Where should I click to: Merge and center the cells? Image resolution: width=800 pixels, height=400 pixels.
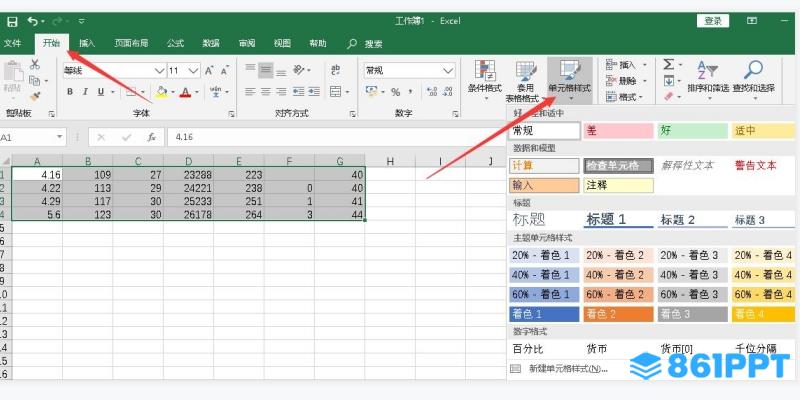click(336, 92)
